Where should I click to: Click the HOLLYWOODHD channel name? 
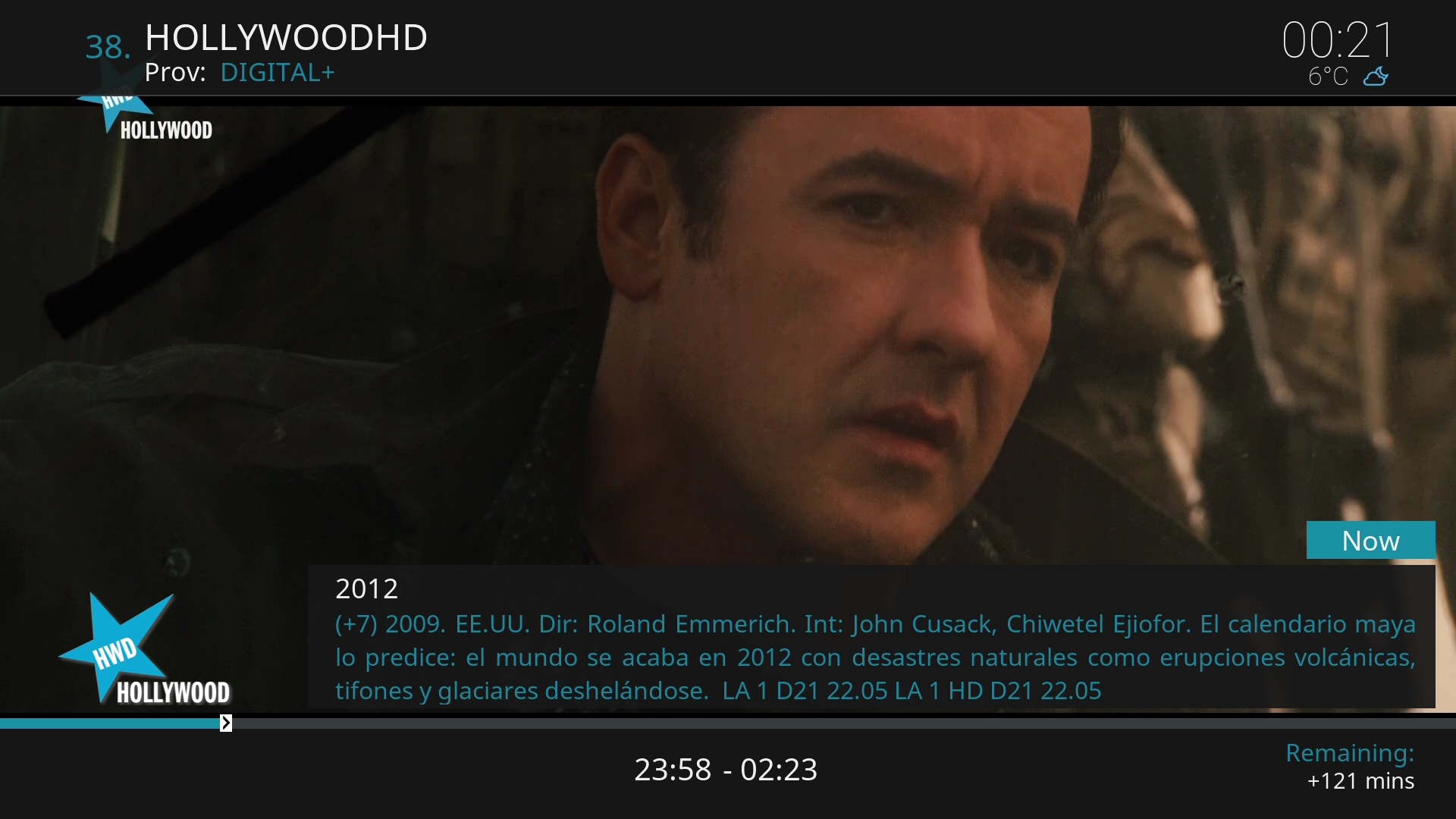[x=286, y=37]
